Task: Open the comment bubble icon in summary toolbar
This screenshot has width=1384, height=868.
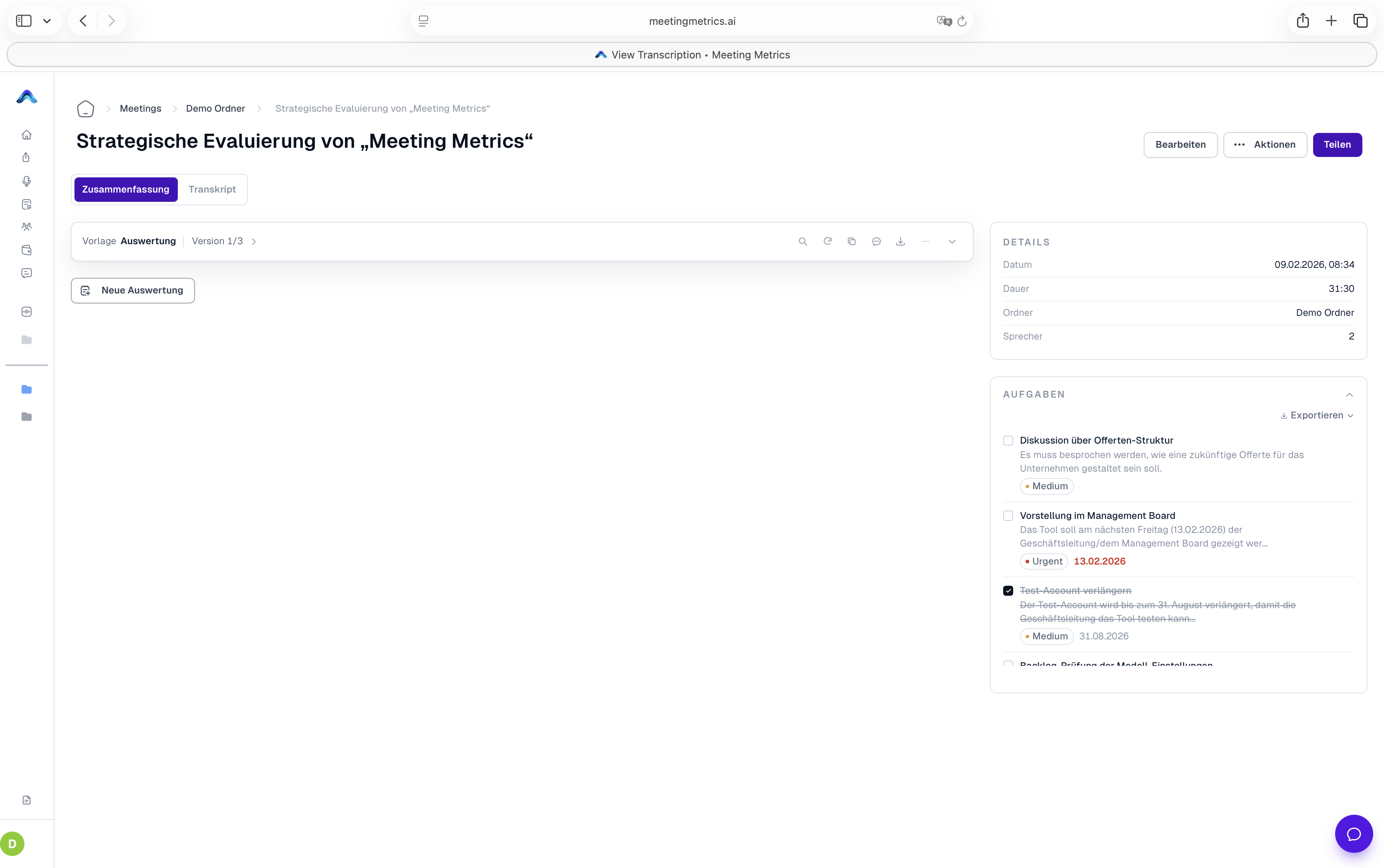Action: point(877,242)
